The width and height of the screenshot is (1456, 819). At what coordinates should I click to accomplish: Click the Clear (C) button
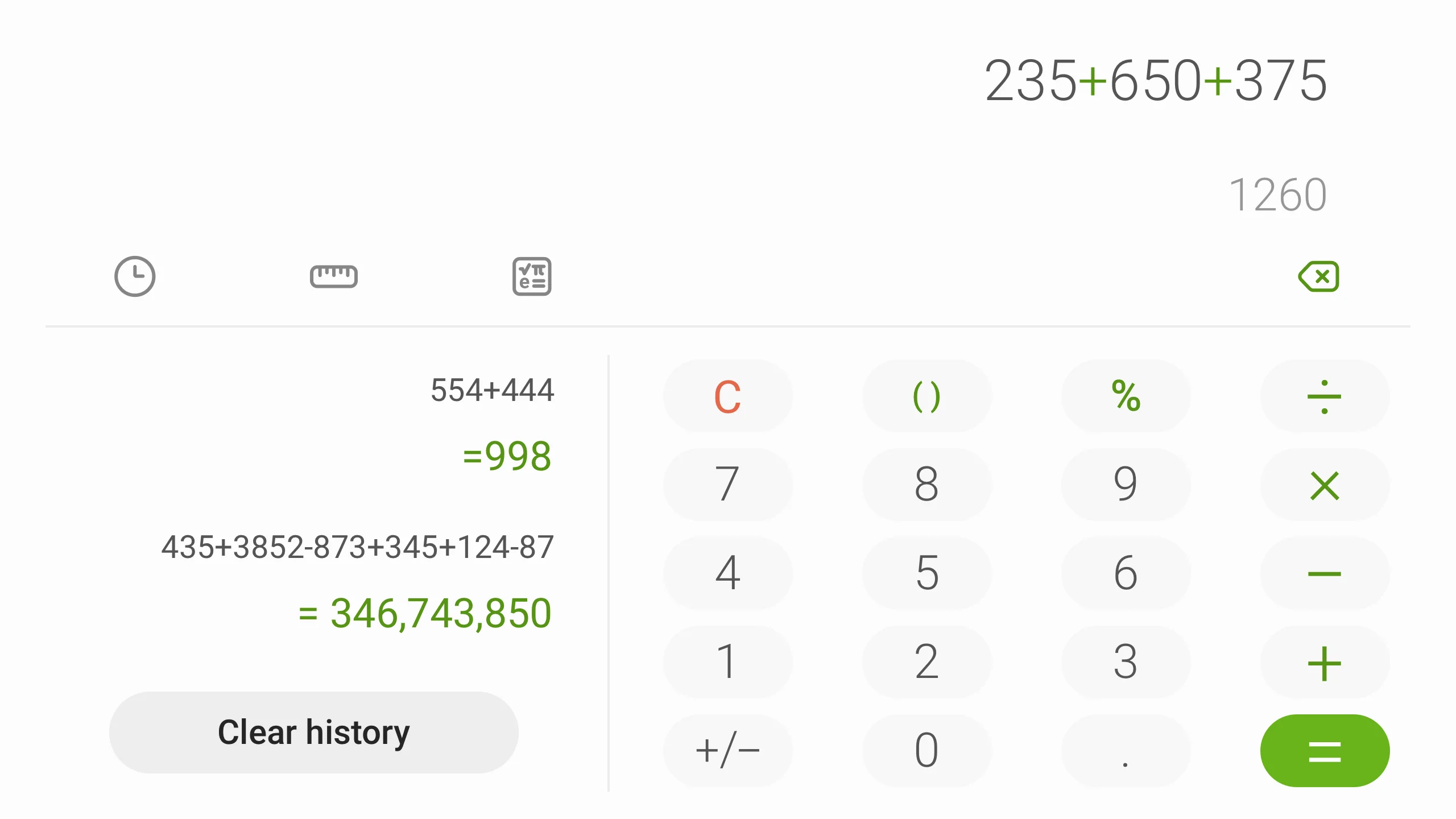coord(728,394)
